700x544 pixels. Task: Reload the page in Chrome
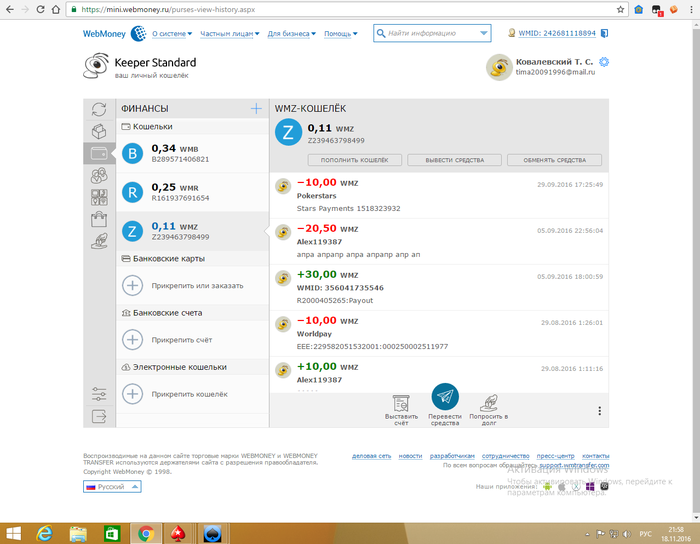[x=40, y=9]
